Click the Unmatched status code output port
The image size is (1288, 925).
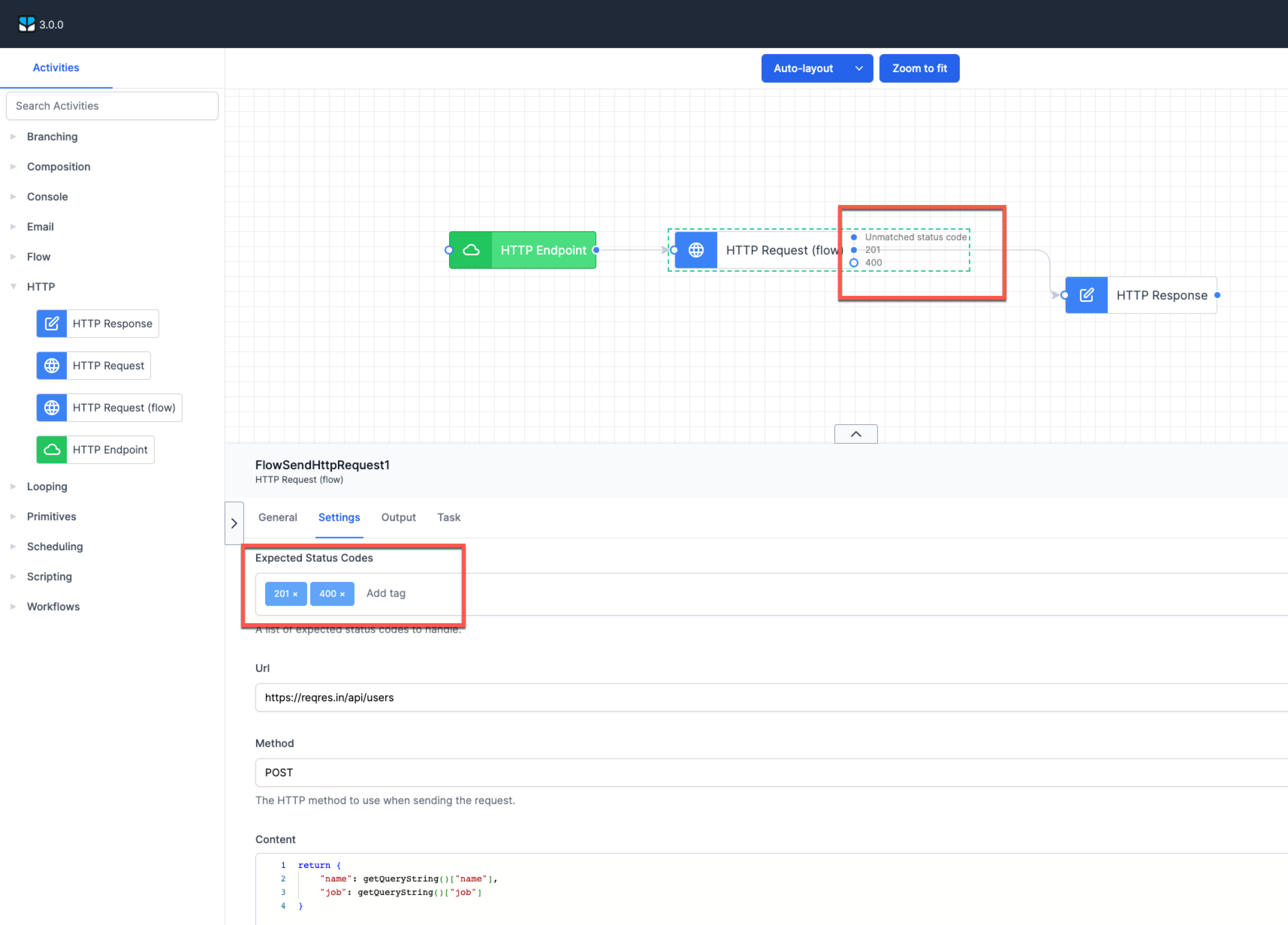(x=854, y=237)
